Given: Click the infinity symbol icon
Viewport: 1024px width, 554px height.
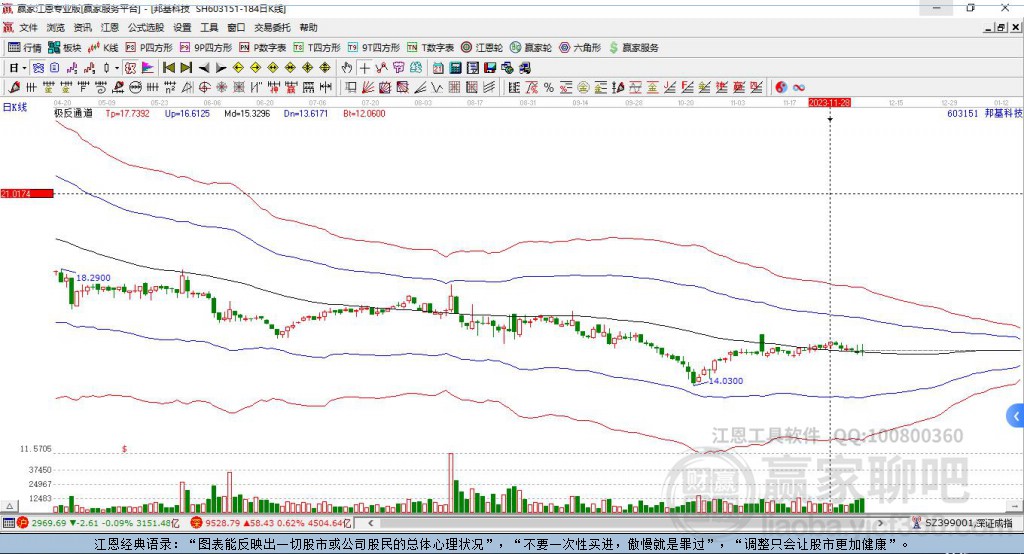Looking at the screenshot, I should coord(799,88).
